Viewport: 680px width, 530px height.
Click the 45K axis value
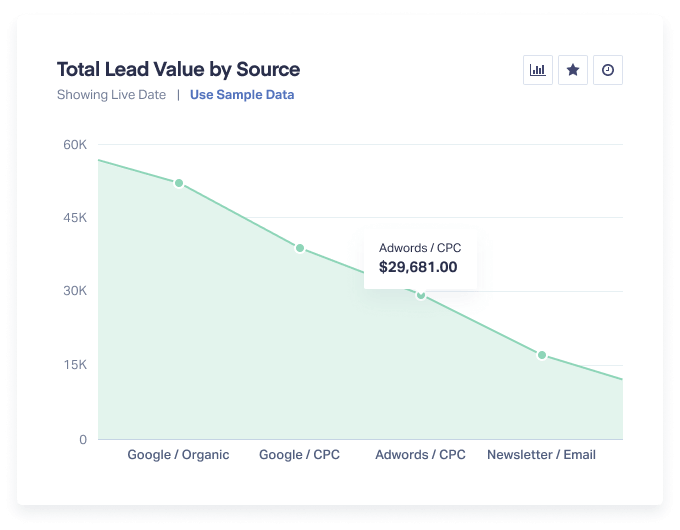pos(75,217)
